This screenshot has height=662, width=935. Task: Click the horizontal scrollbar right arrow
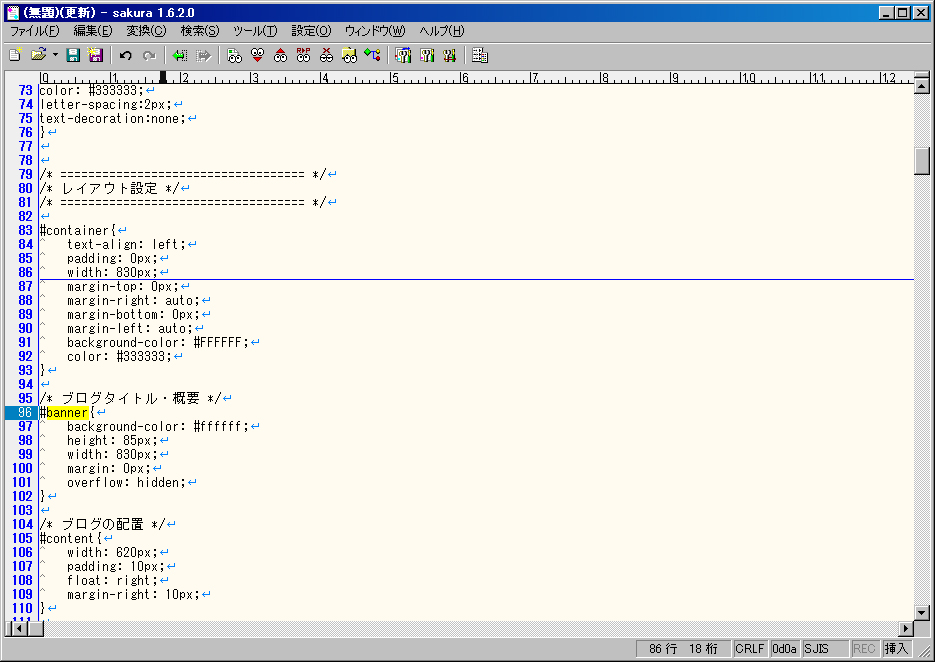point(906,628)
